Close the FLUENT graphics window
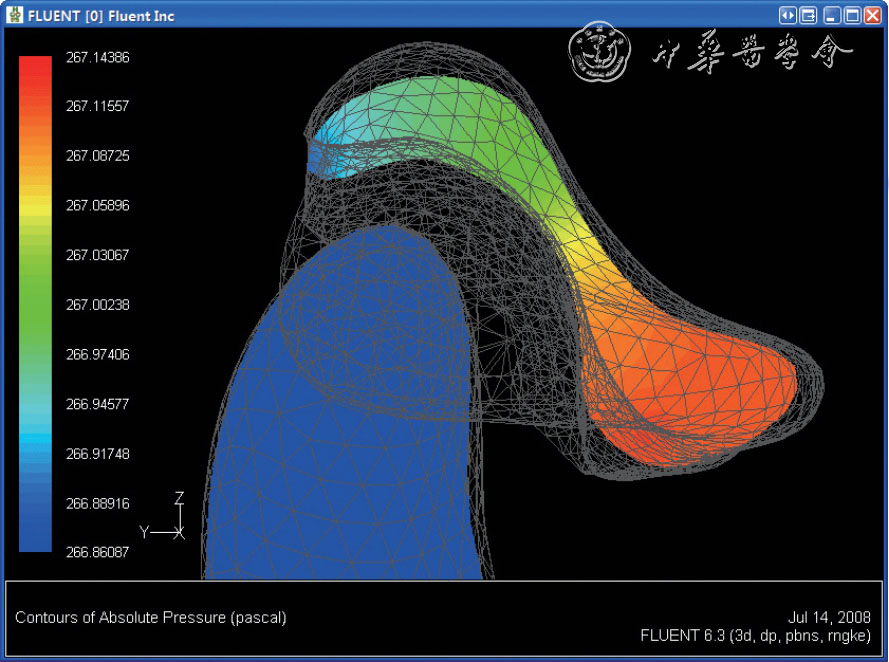The image size is (889, 662). point(872,15)
